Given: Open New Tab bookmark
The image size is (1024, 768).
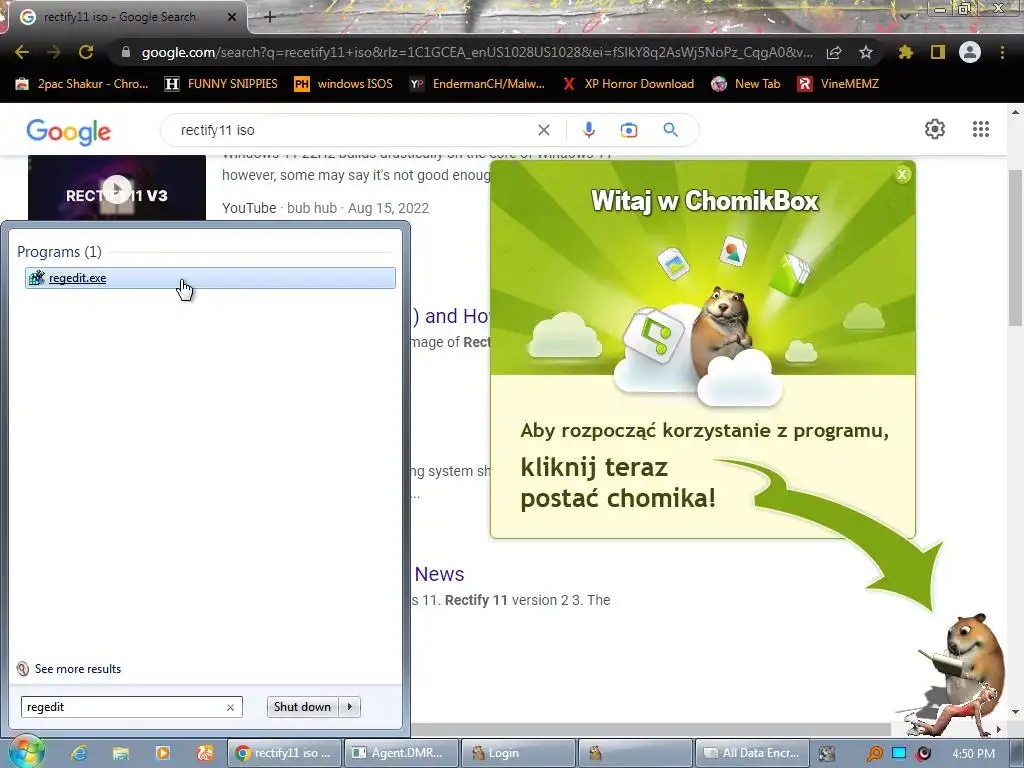Looking at the screenshot, I should coord(746,84).
